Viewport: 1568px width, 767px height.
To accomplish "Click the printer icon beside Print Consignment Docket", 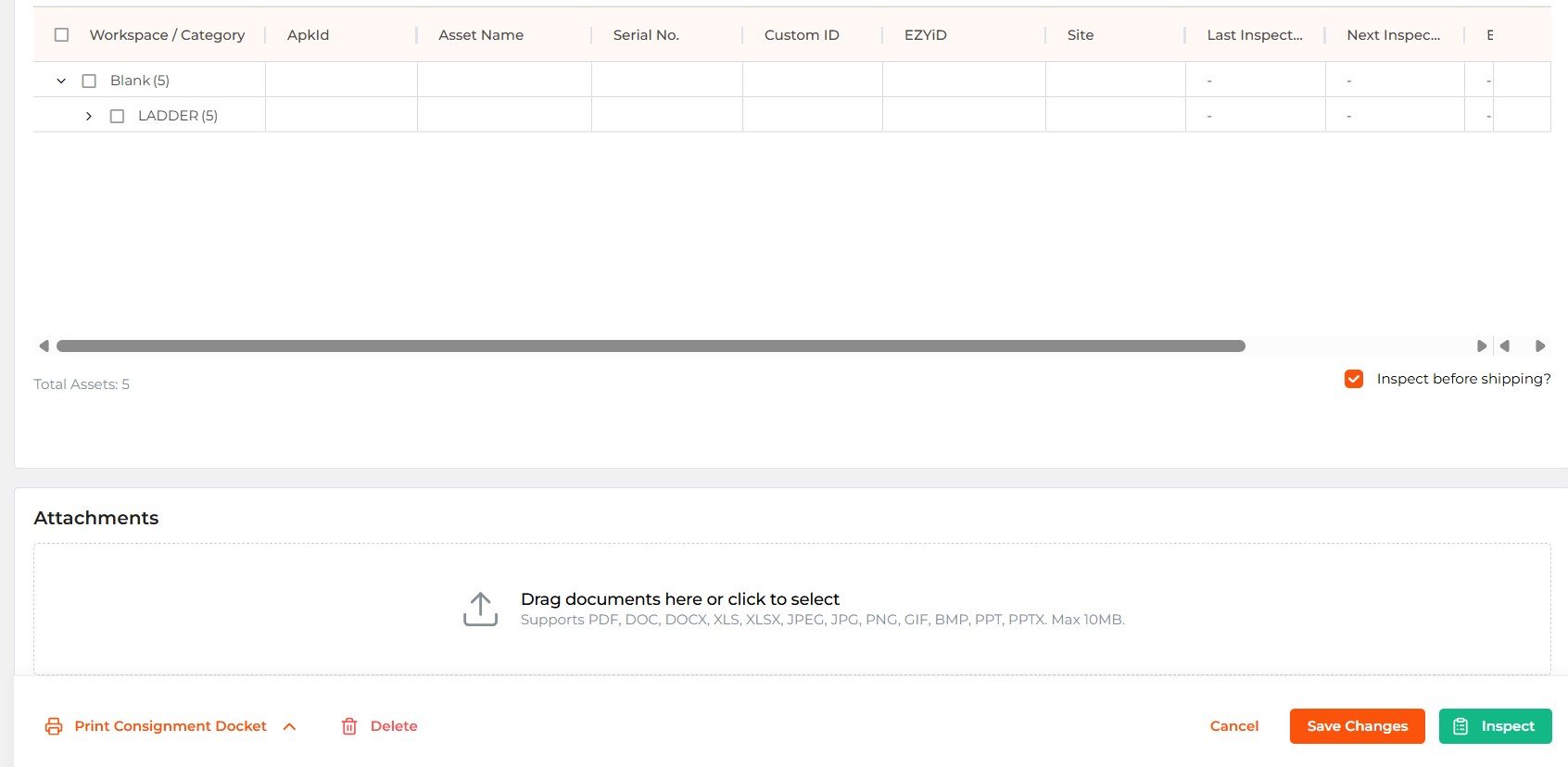I will pos(54,726).
